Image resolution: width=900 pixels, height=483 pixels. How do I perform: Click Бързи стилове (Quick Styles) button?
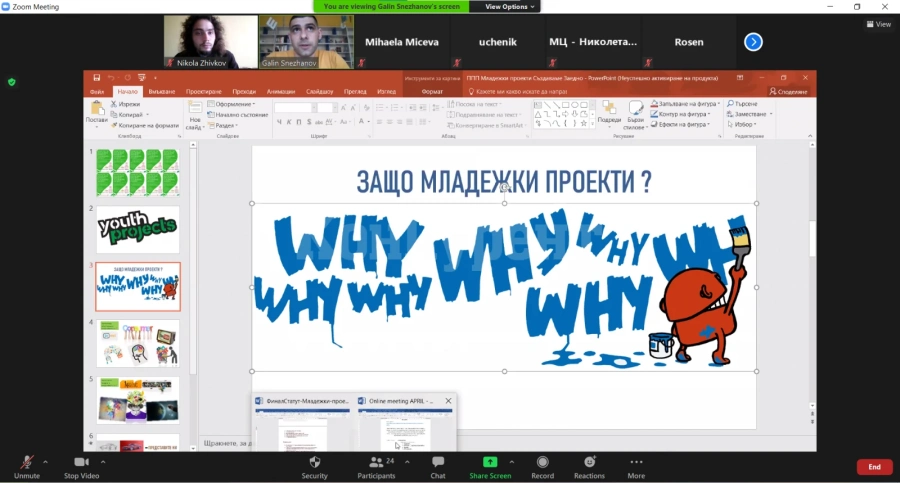(x=635, y=115)
